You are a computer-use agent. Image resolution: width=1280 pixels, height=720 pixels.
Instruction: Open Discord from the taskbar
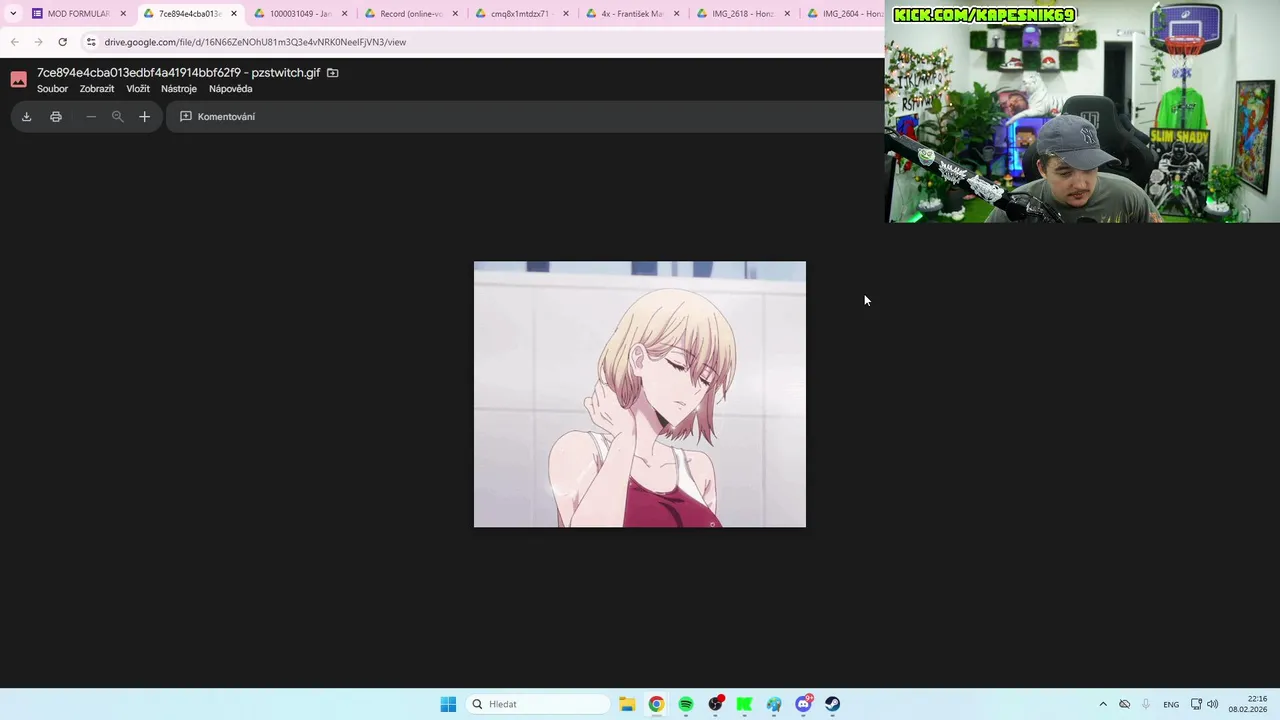(803, 704)
